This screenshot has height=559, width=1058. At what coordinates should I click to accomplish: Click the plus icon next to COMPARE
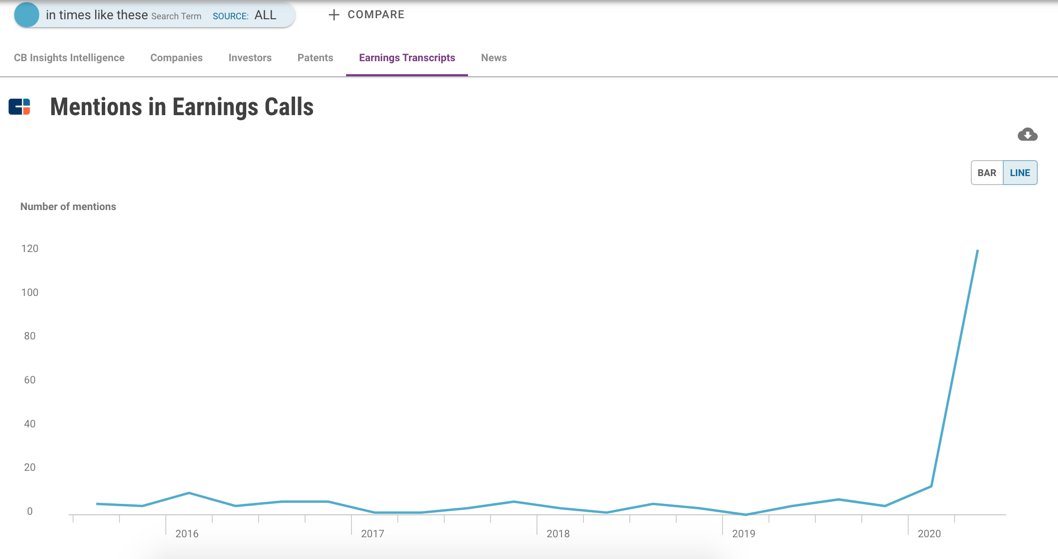pos(333,15)
